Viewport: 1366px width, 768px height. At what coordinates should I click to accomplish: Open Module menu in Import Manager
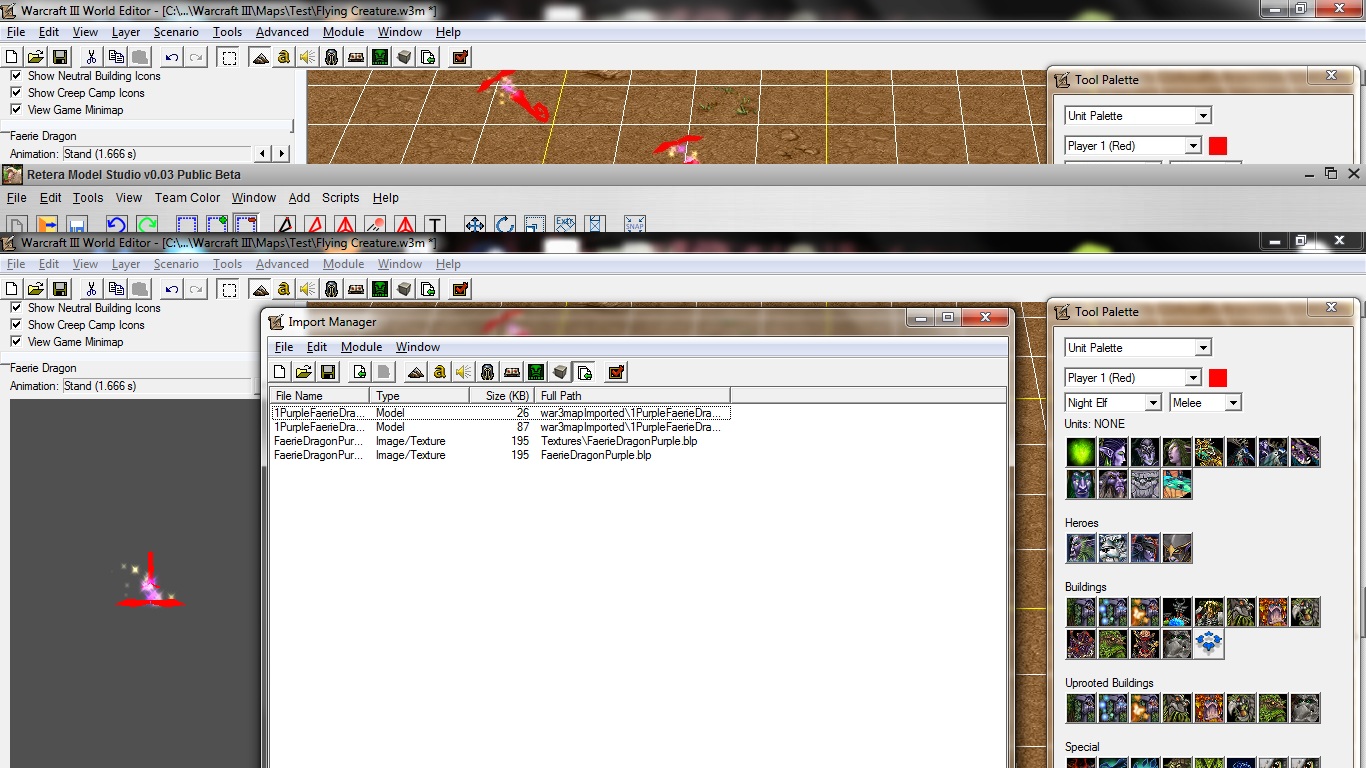coord(361,347)
